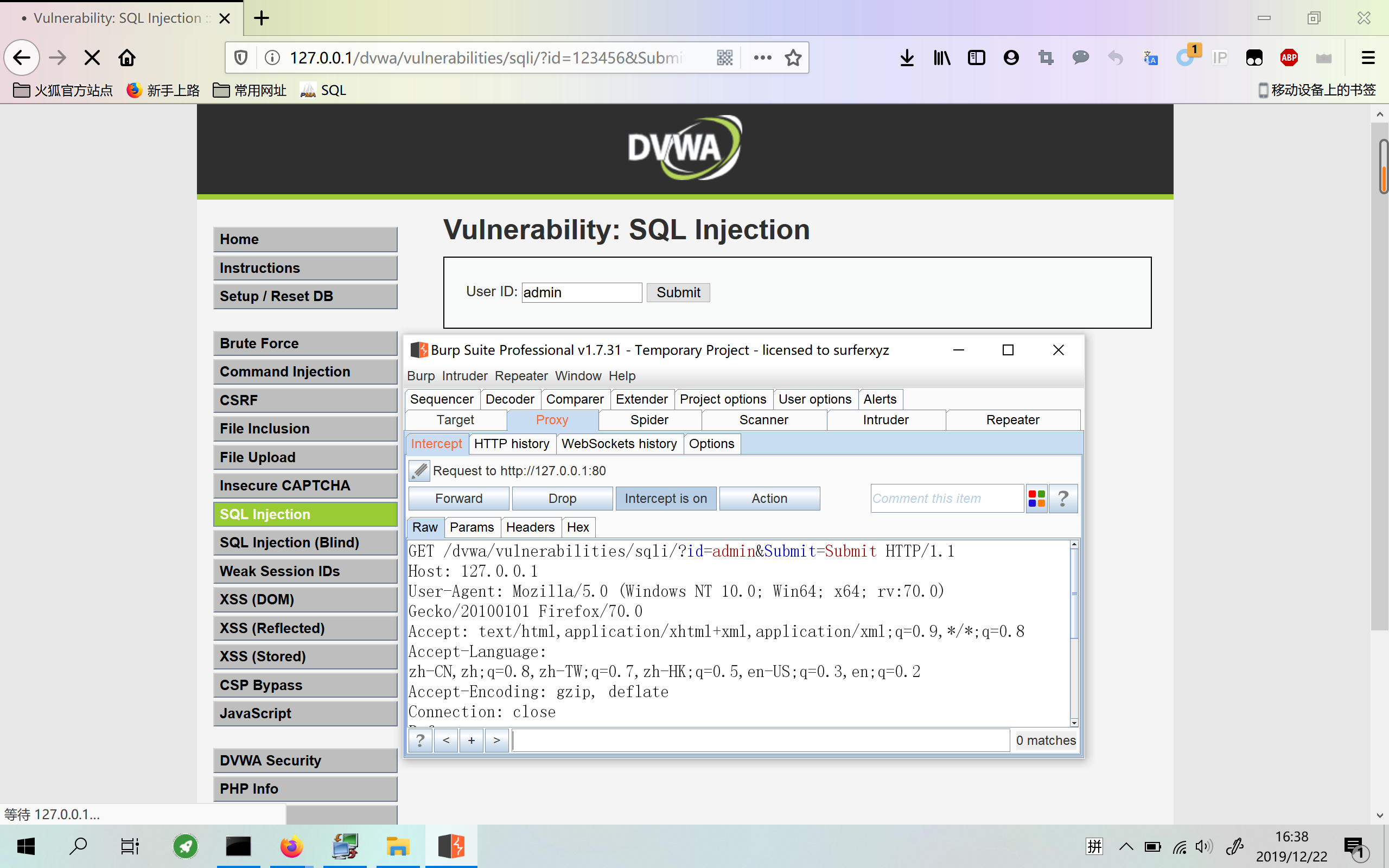Bookmark page with star icon
1389x868 pixels.
[x=793, y=58]
